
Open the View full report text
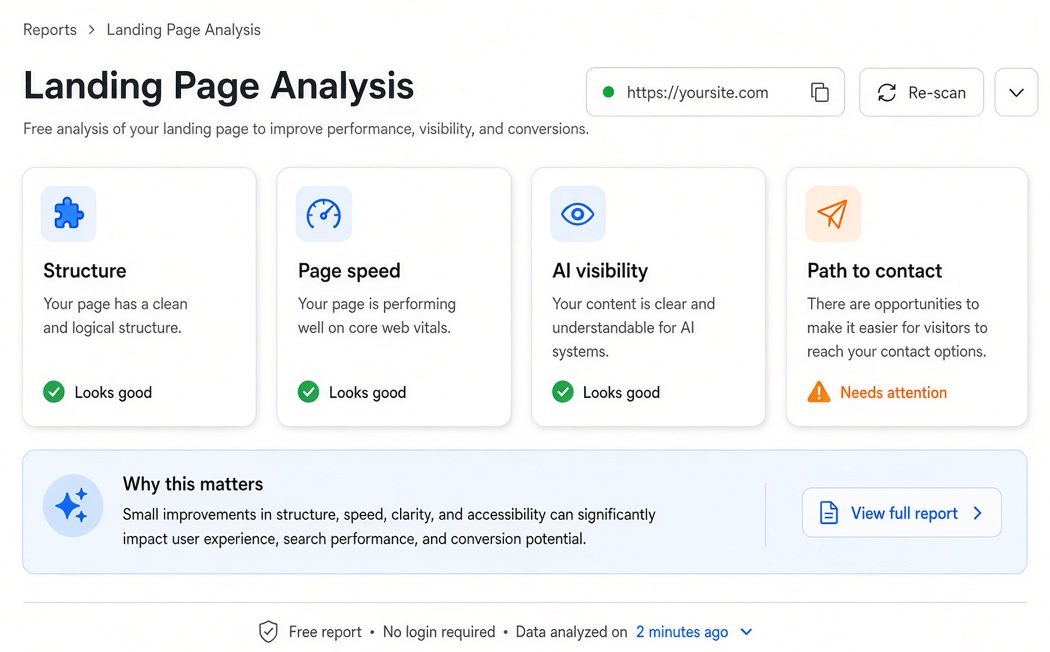pyautogui.click(x=904, y=513)
